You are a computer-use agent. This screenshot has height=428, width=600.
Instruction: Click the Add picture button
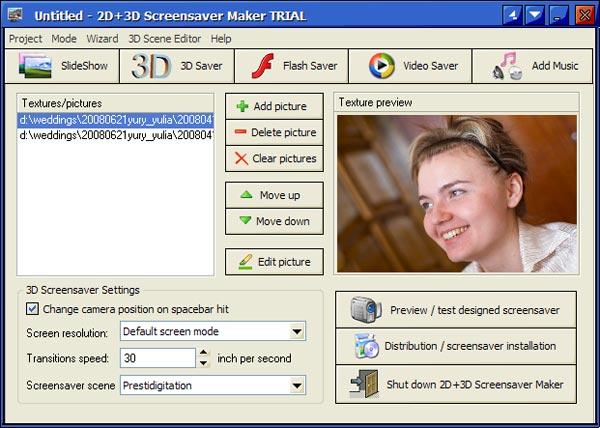point(274,106)
